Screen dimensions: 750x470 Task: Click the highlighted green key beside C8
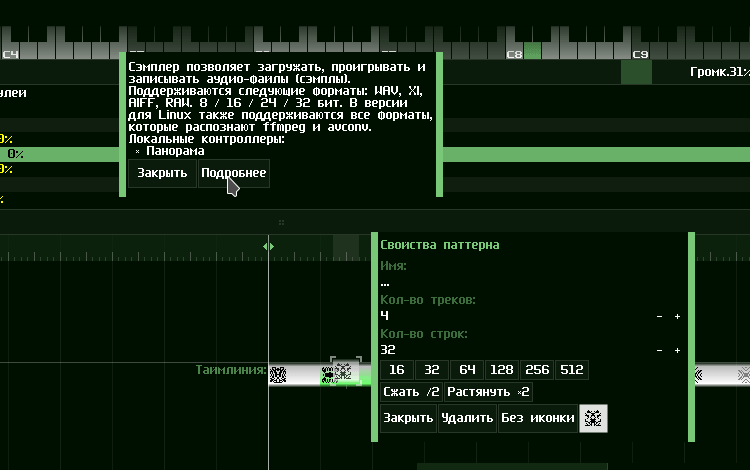coord(532,51)
